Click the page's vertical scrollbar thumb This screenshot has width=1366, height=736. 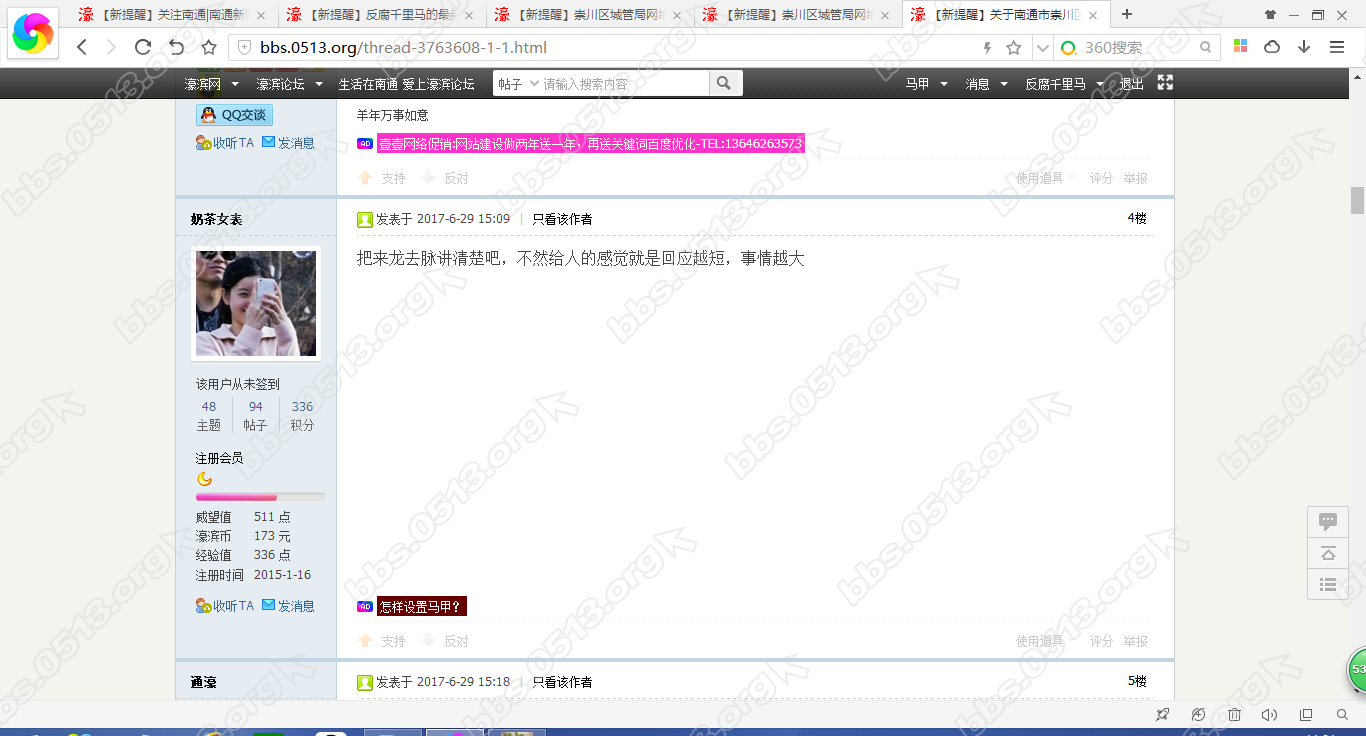click(x=1357, y=200)
